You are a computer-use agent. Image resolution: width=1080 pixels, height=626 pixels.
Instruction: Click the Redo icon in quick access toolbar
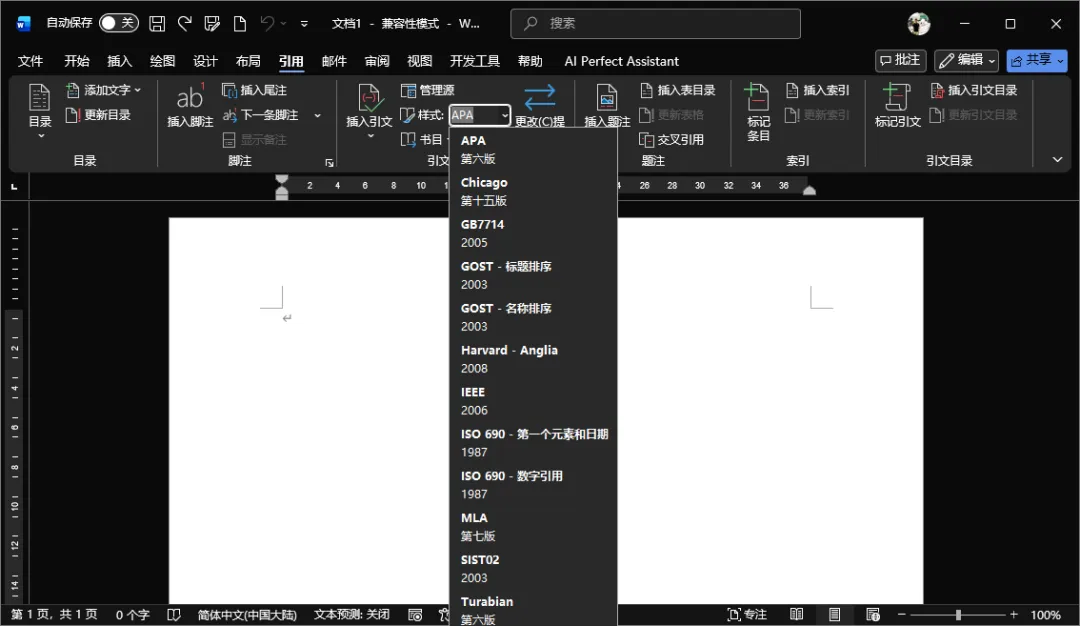(x=185, y=23)
